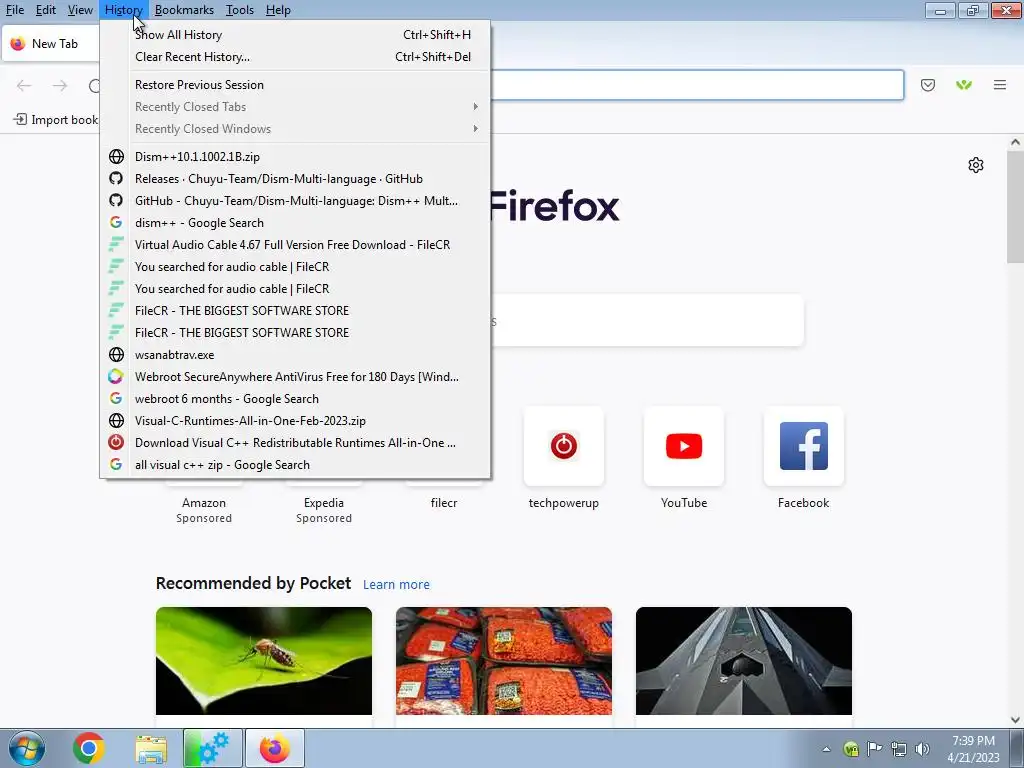Expand Recently Closed Windows submenu
The height and width of the screenshot is (768, 1024).
[295, 129]
